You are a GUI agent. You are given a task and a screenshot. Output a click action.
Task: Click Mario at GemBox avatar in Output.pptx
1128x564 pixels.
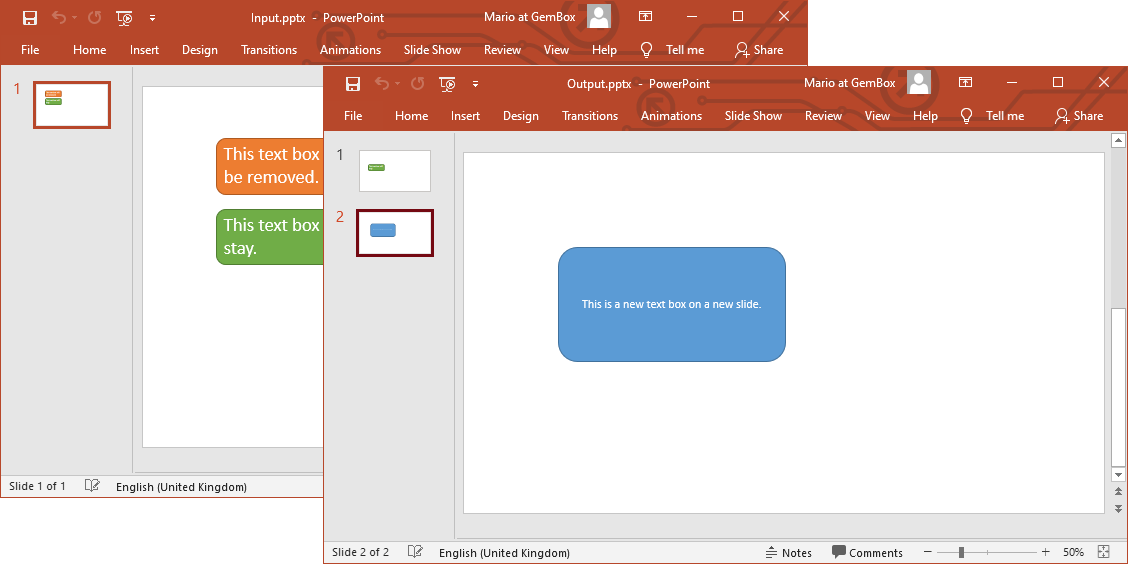[x=919, y=83]
